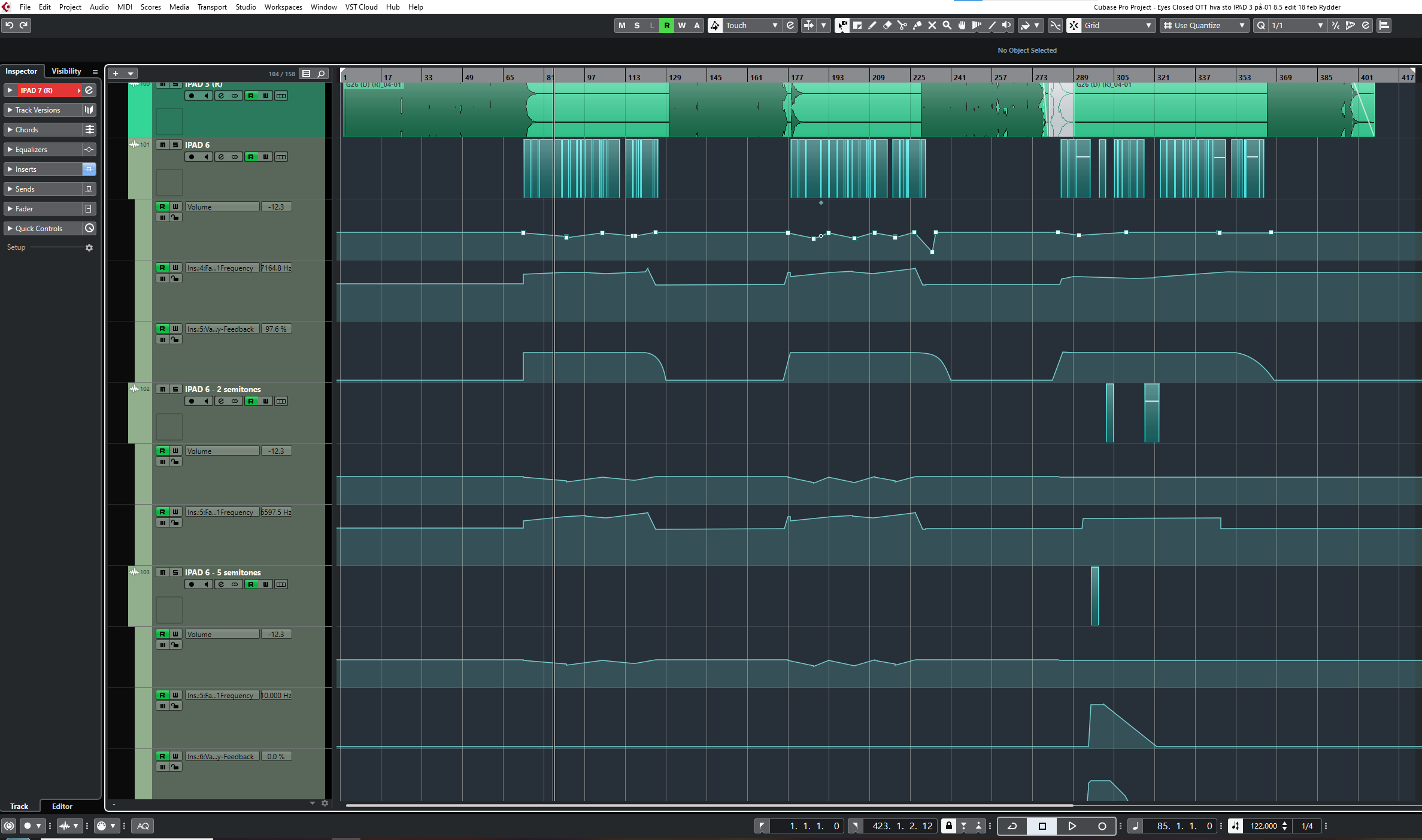Solo the IPAD 6 - 2 semitones track
Screen dimensions: 1422x840
[175, 389]
